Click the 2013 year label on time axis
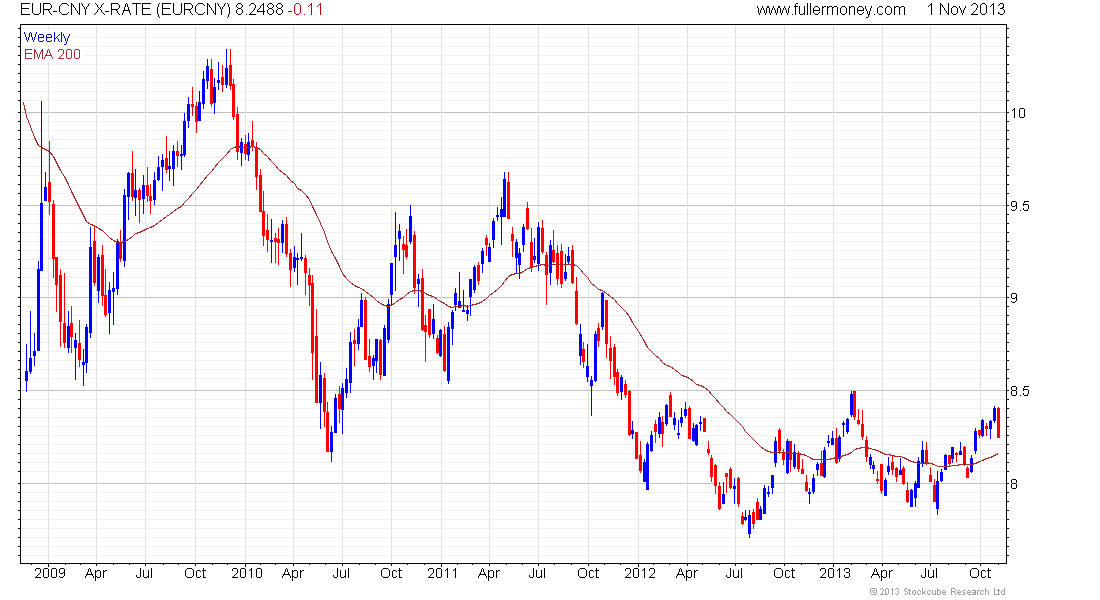 [x=835, y=573]
